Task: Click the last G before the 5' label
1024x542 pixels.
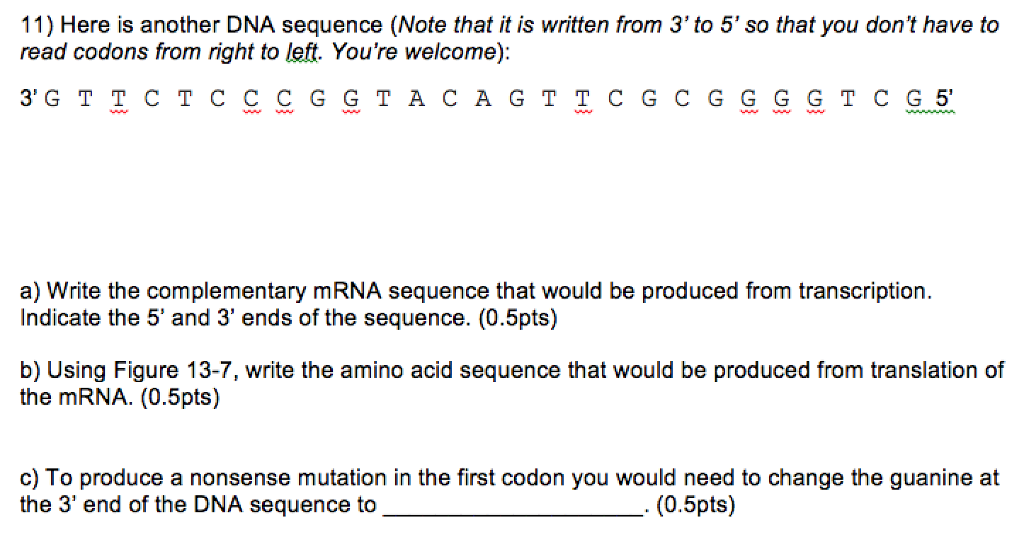Action: (x=914, y=99)
